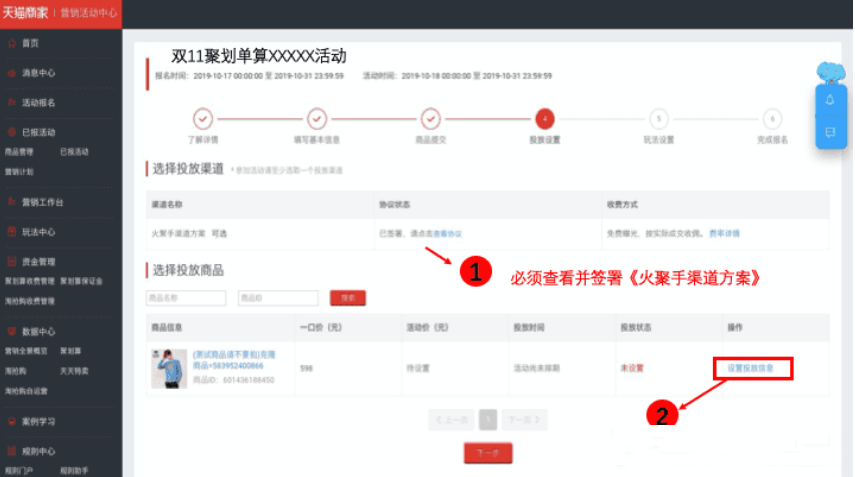Click the 选择投放渠道 section heading
This screenshot has height=477, width=855.
(x=188, y=169)
